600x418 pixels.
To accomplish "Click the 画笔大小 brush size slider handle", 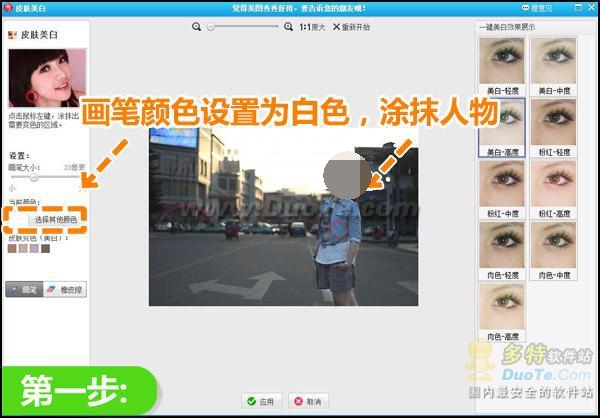I will click(34, 177).
